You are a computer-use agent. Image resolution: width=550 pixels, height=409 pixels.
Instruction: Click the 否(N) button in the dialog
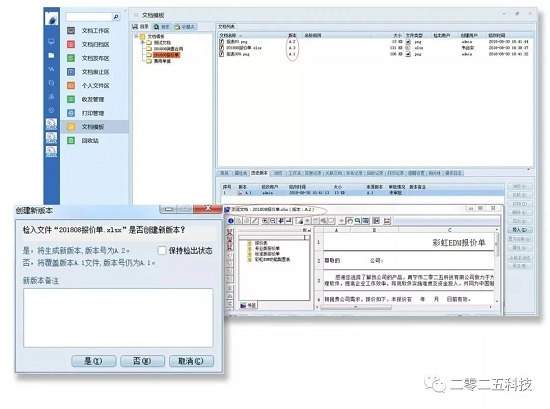pyautogui.click(x=142, y=361)
